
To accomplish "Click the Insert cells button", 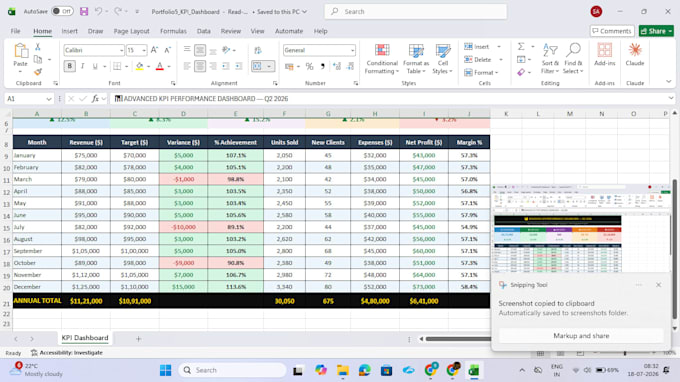I will point(477,46).
